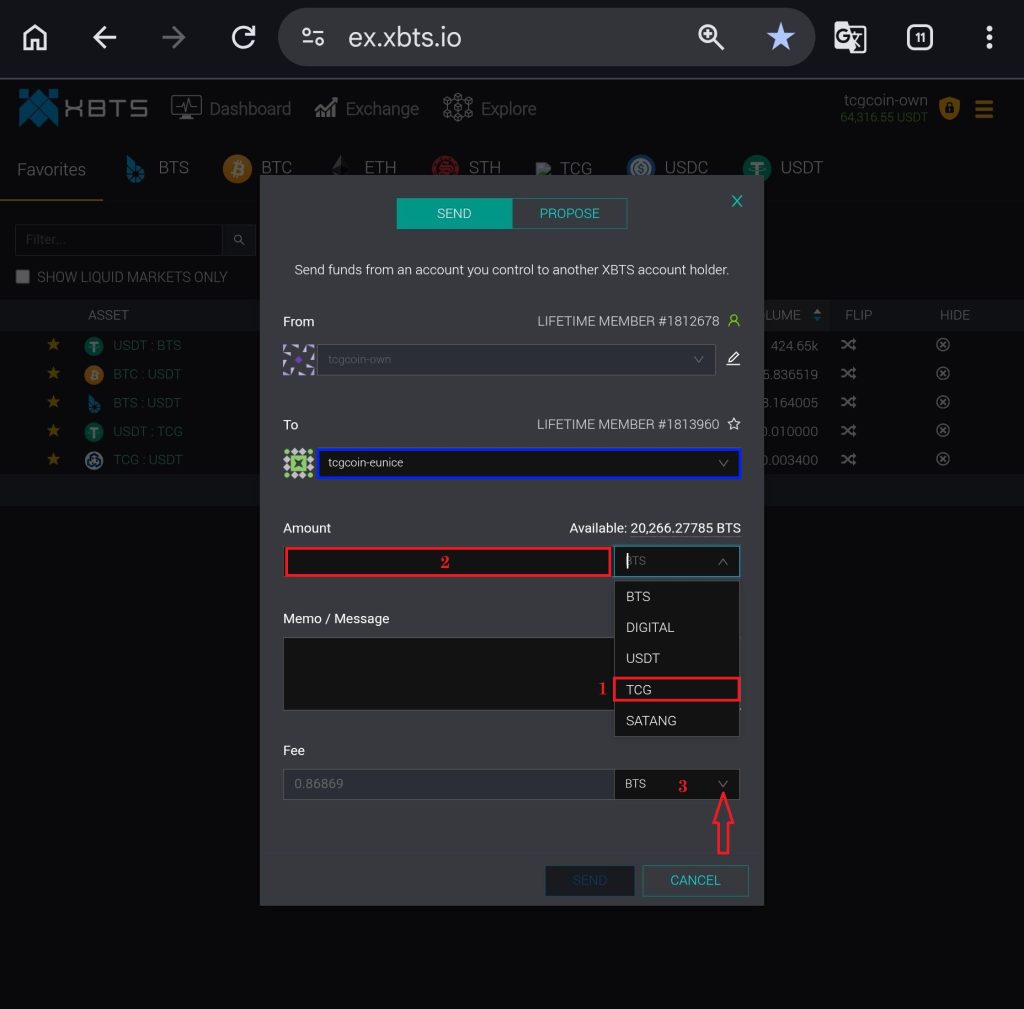Click the available balance 20,266.27785 BTS link

[x=685, y=528]
